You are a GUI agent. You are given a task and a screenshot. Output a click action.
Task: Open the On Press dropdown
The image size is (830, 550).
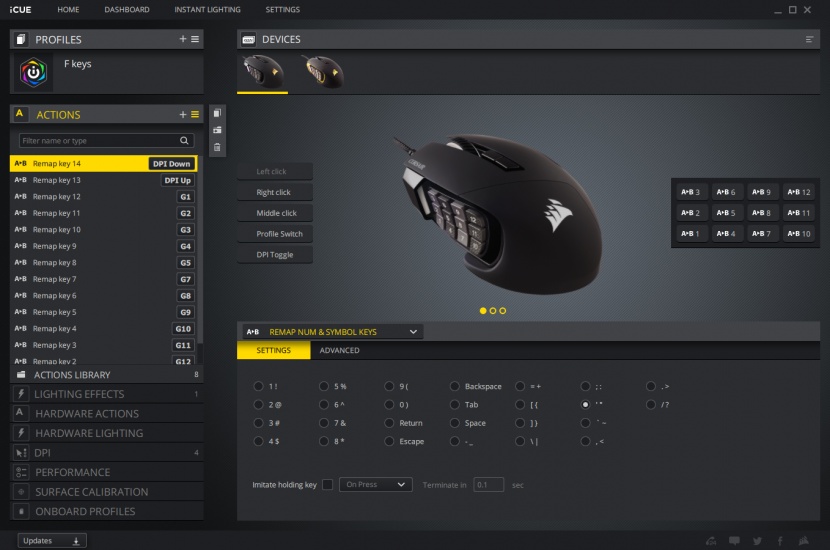click(375, 484)
